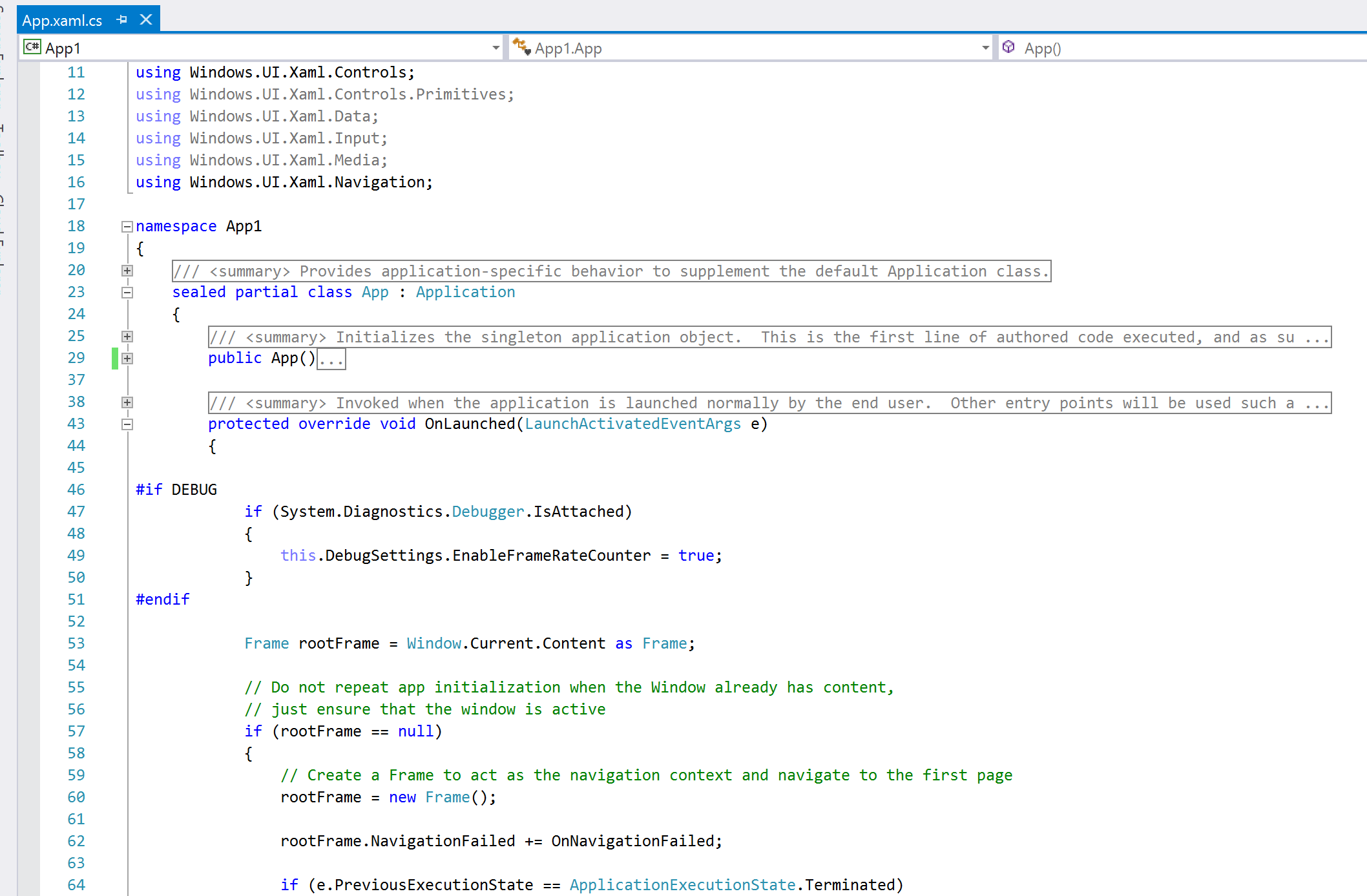Click the collapsed ellipsis box after App()
Image resolution: width=1367 pixels, height=896 pixels.
tap(332, 359)
